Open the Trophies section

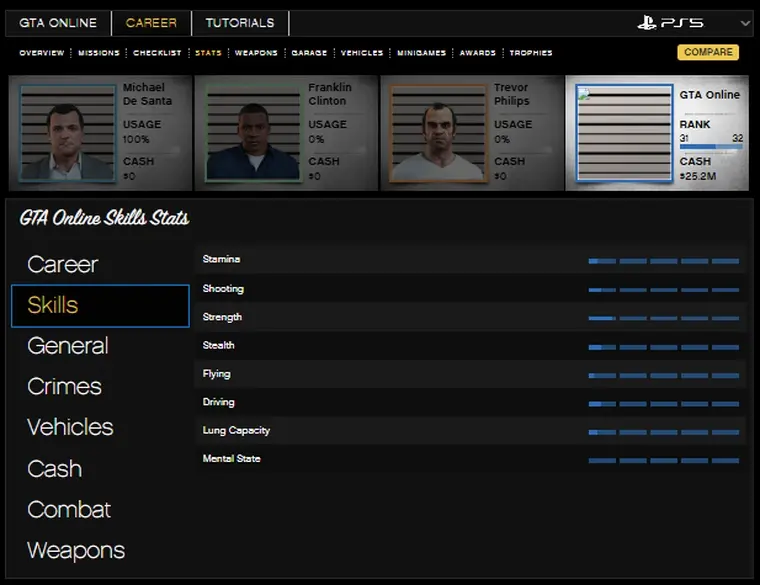530,53
